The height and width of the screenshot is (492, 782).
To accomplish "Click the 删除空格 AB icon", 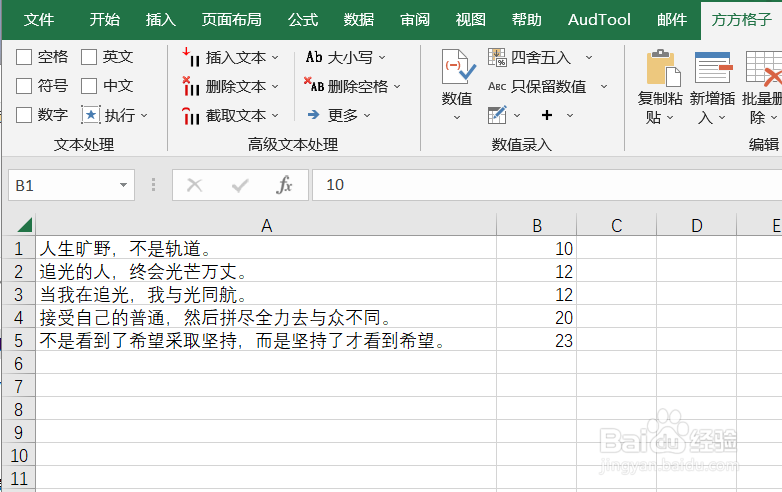I will [x=314, y=85].
